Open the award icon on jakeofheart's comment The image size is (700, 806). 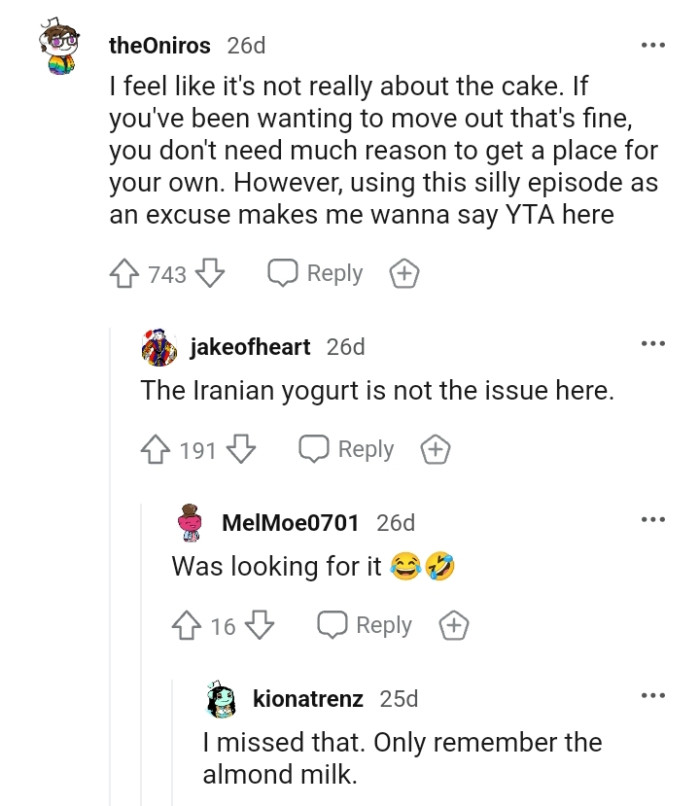point(434,449)
